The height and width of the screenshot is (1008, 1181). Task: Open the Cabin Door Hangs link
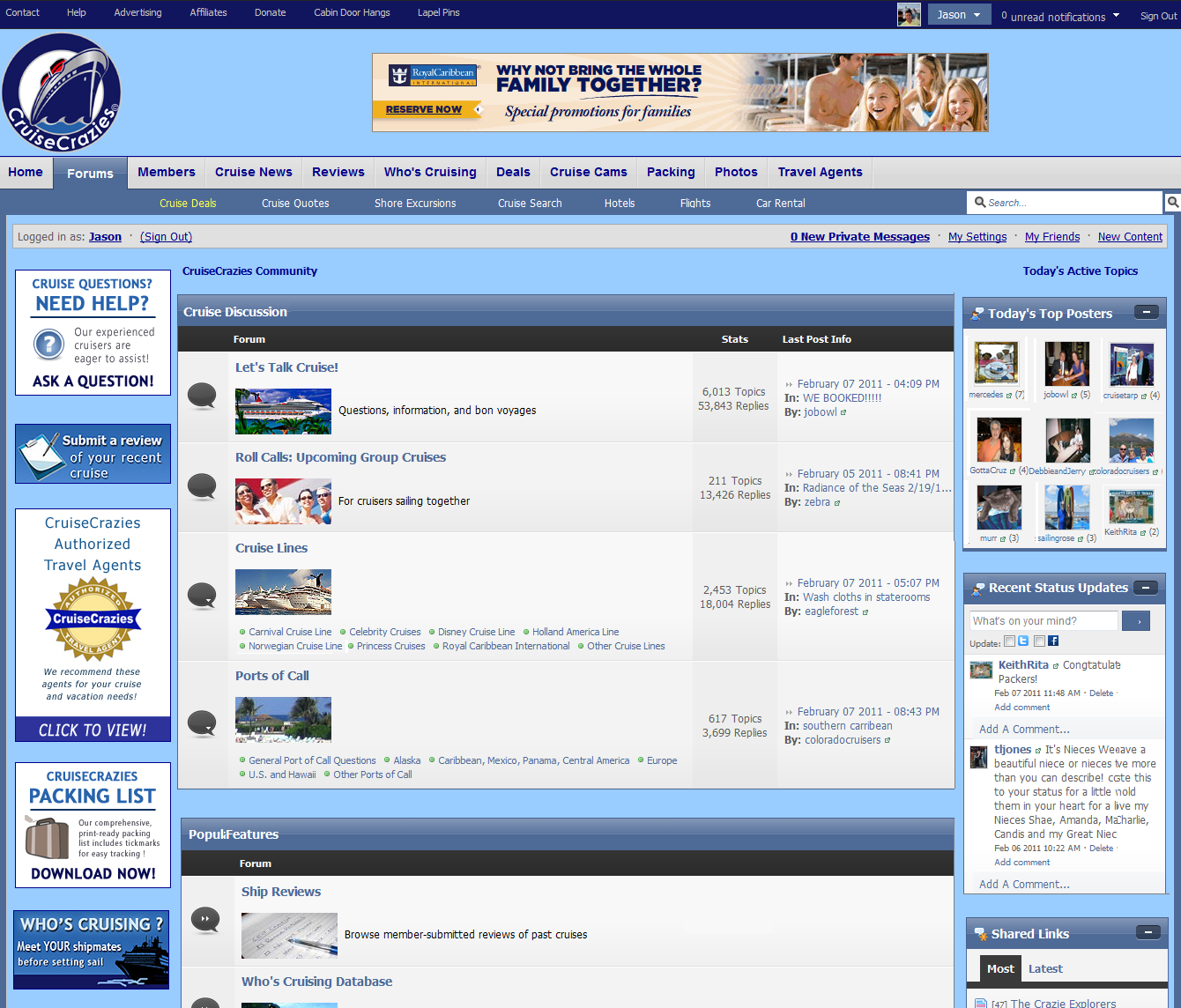tap(352, 12)
